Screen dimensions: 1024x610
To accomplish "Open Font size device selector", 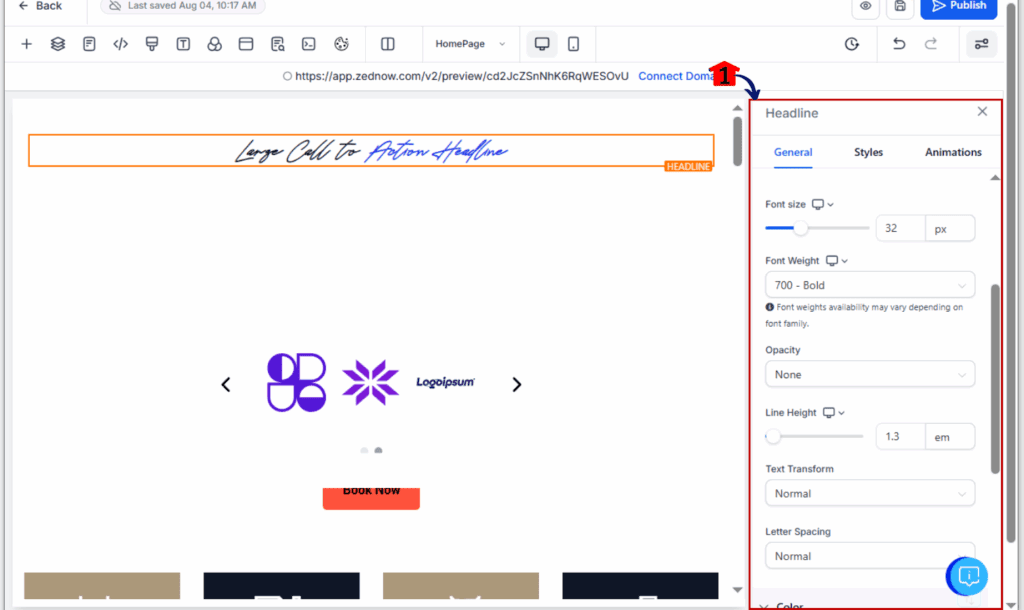I will [822, 204].
